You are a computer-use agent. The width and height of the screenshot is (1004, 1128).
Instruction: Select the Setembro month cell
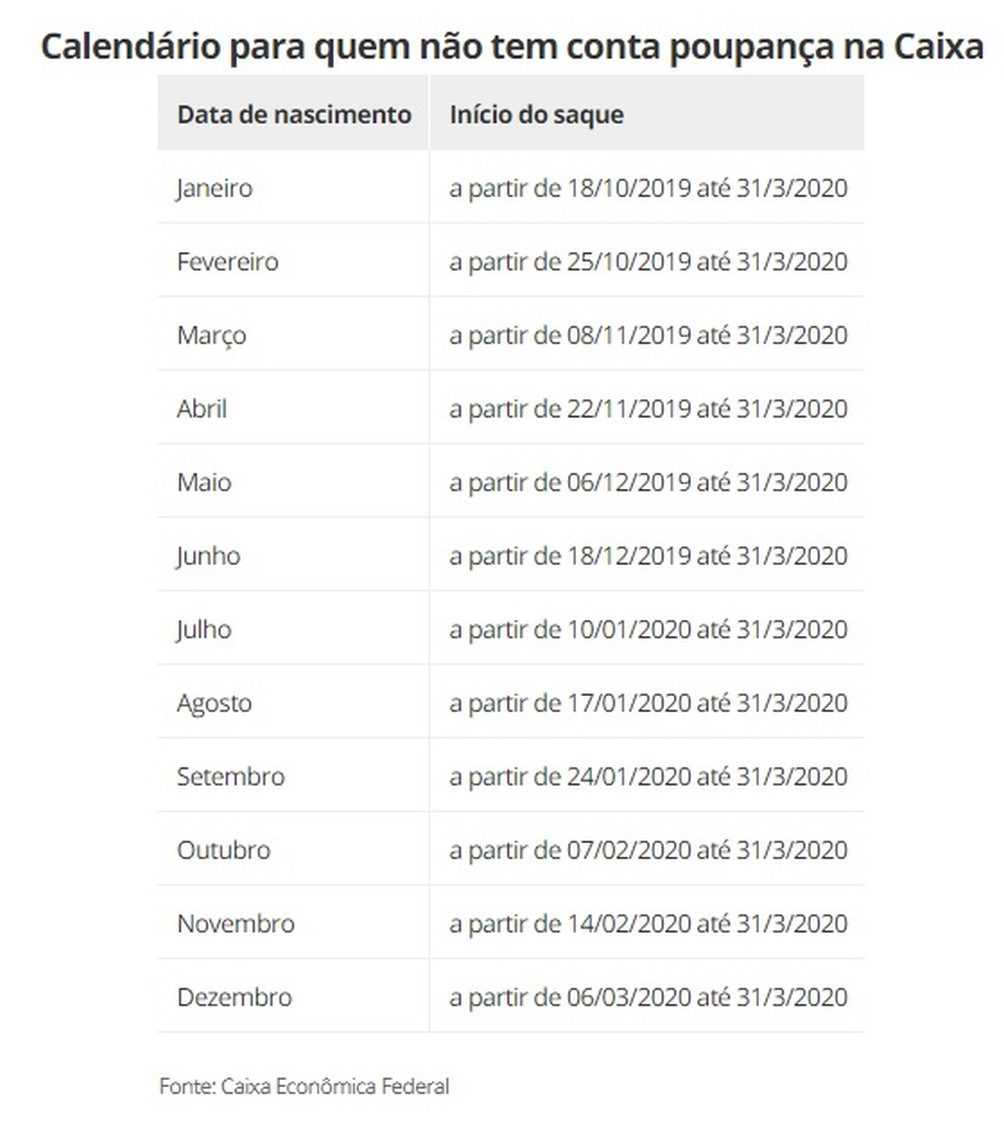(x=231, y=777)
